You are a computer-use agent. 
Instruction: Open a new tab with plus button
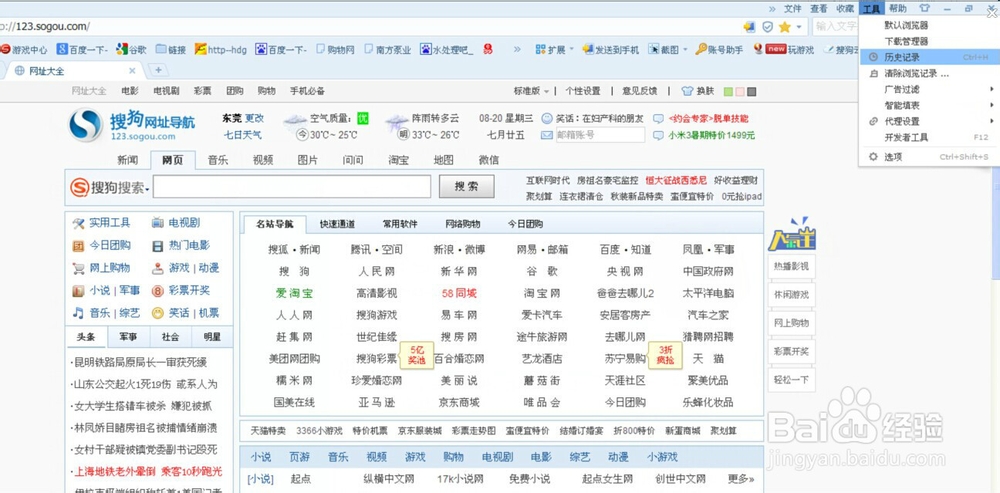(158, 70)
